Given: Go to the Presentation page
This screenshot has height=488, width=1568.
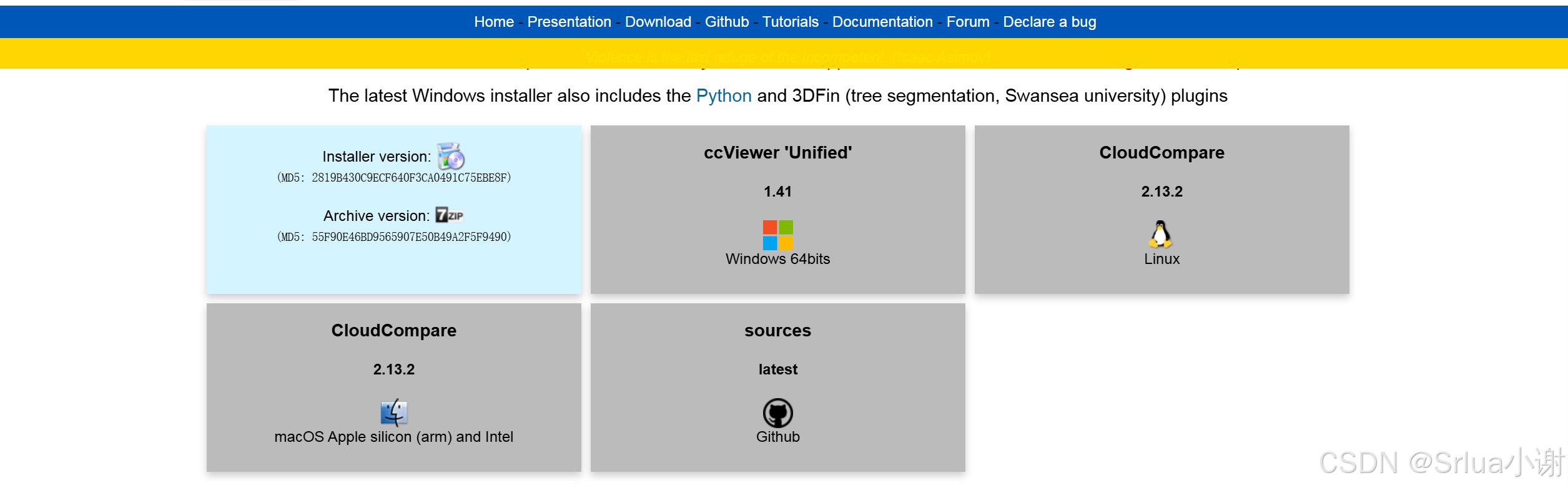Looking at the screenshot, I should click(x=569, y=22).
